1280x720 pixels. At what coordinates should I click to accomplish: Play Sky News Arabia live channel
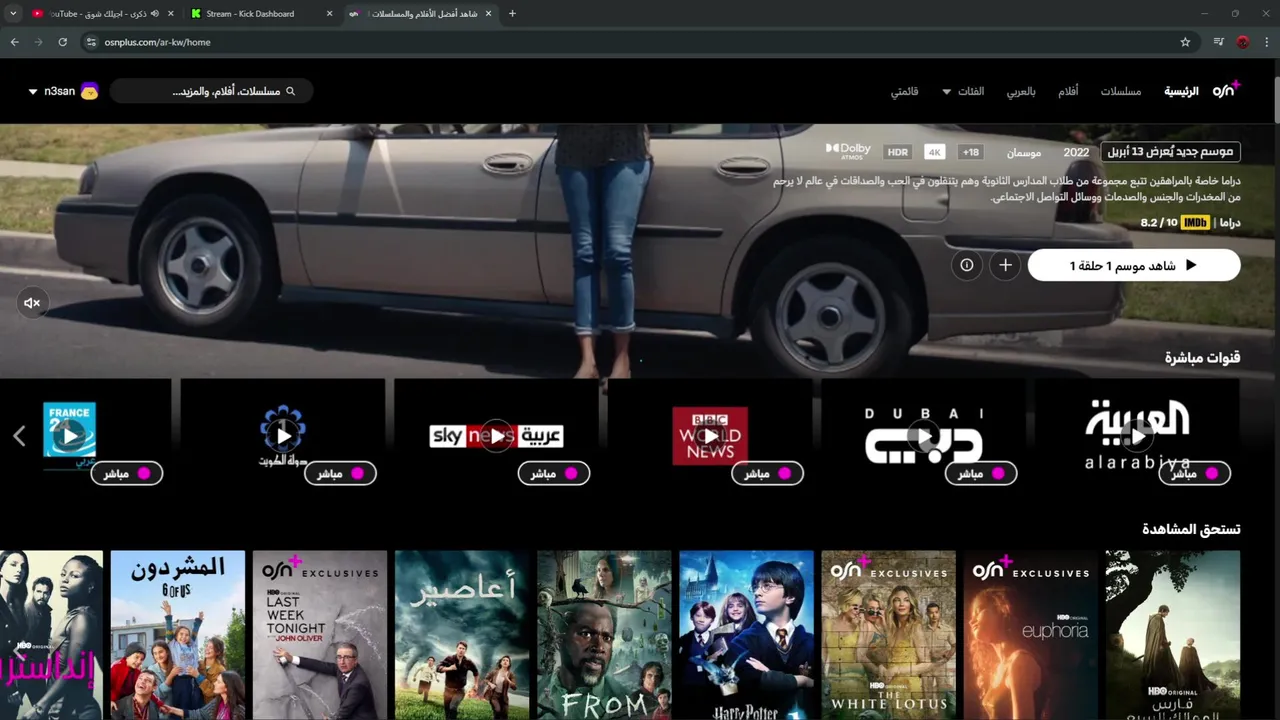click(x=496, y=436)
